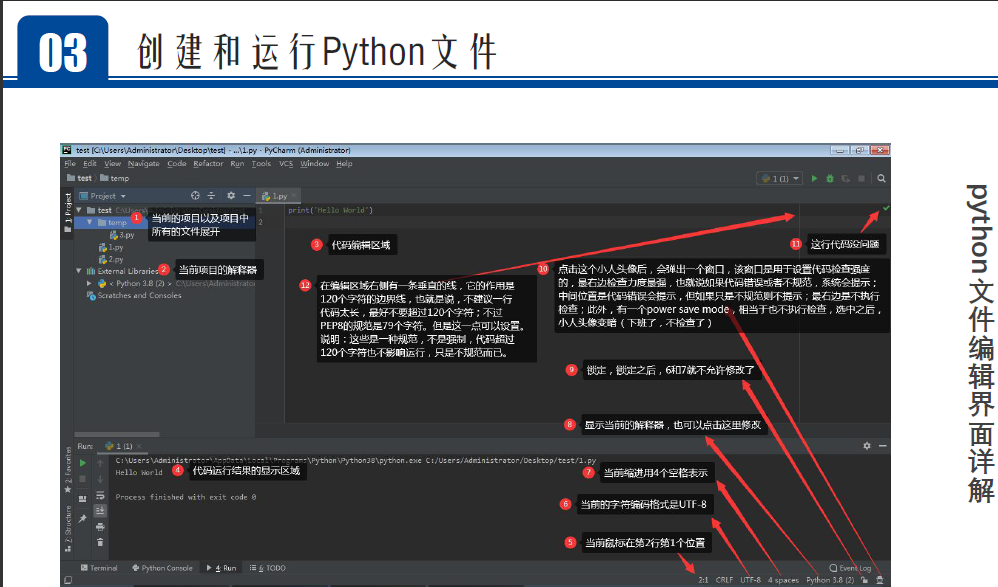Click the print icon in Run panel
This screenshot has height=587, width=998.
[x=100, y=527]
